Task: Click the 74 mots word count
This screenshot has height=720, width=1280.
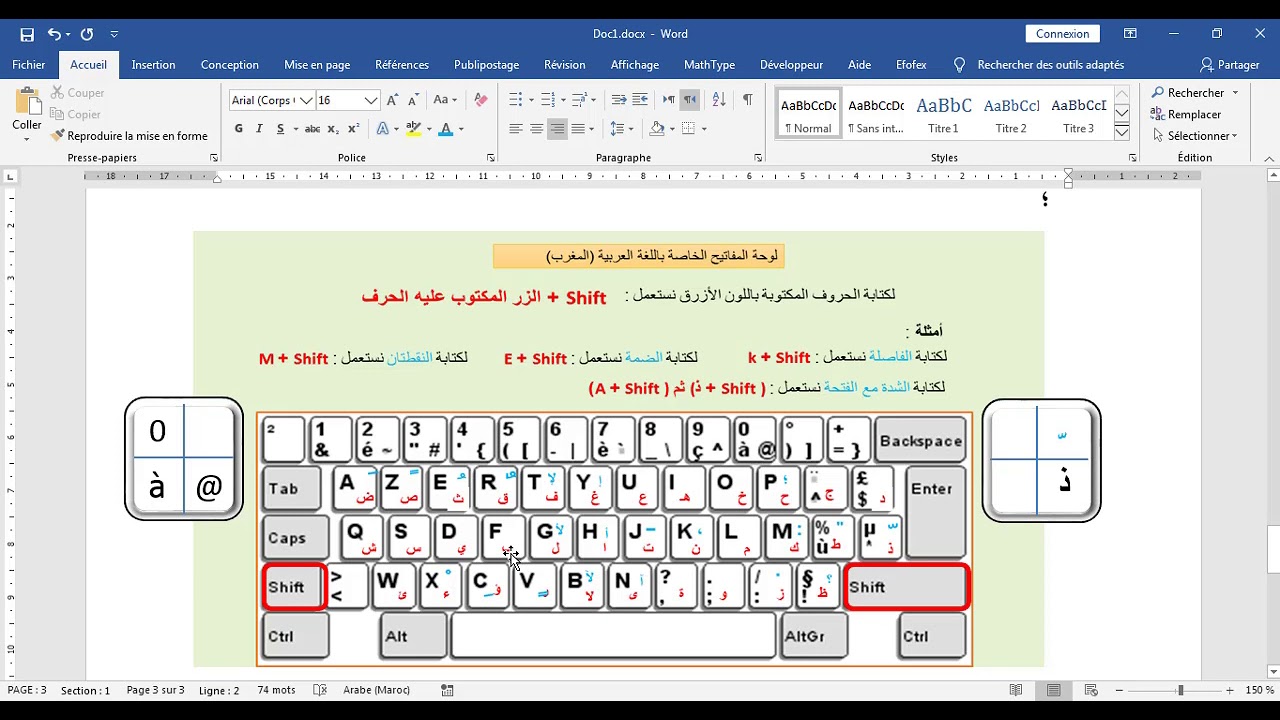Action: click(x=276, y=690)
